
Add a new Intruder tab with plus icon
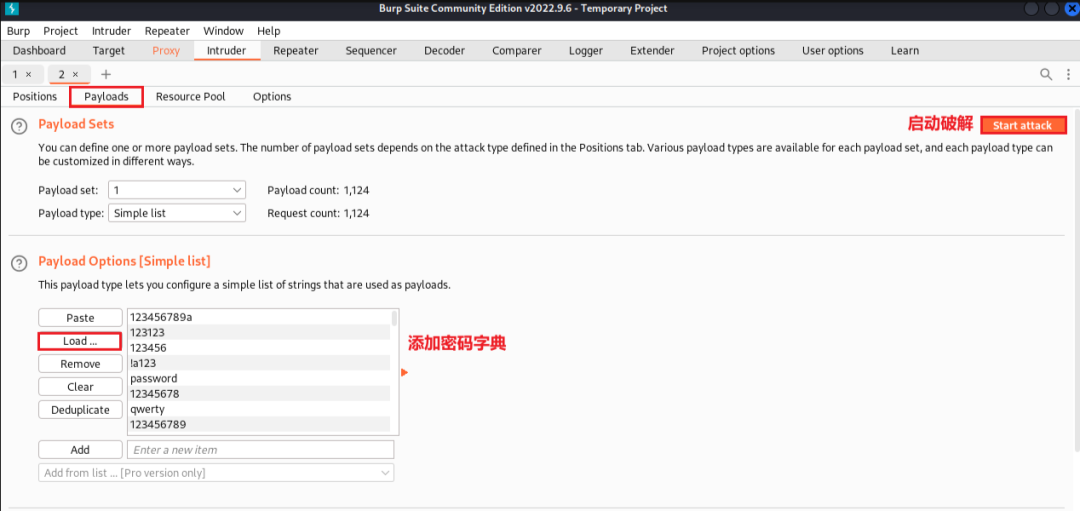[105, 74]
